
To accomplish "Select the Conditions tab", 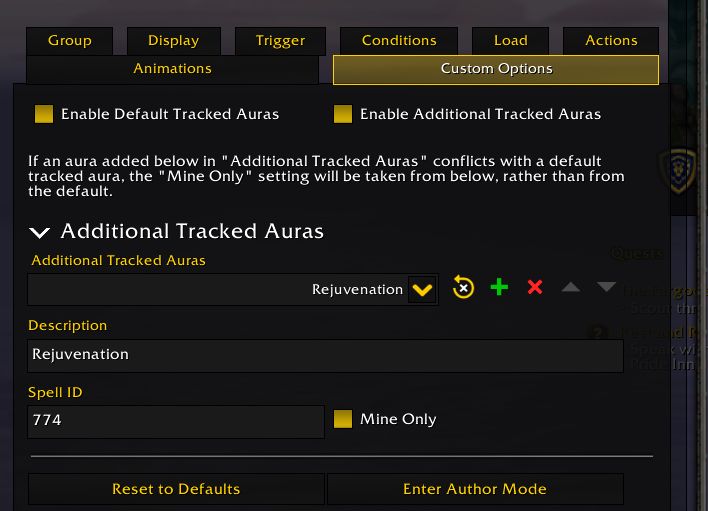I will pos(399,41).
